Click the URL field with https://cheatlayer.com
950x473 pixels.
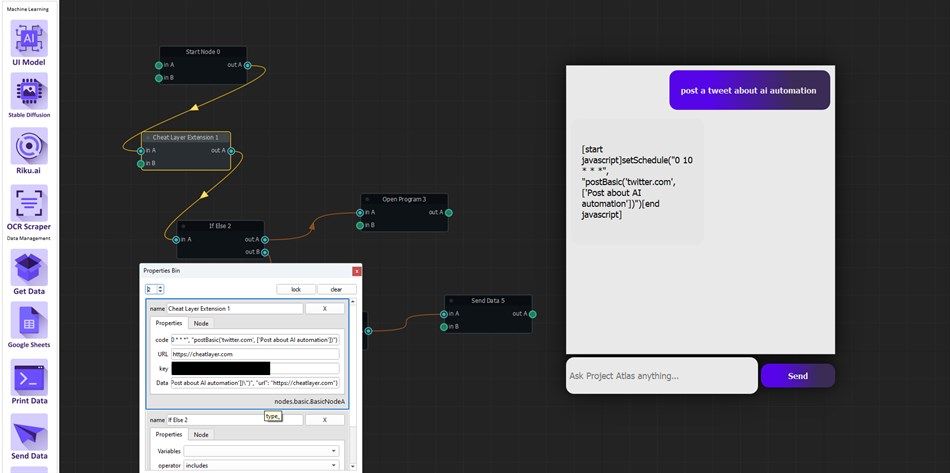[255, 354]
